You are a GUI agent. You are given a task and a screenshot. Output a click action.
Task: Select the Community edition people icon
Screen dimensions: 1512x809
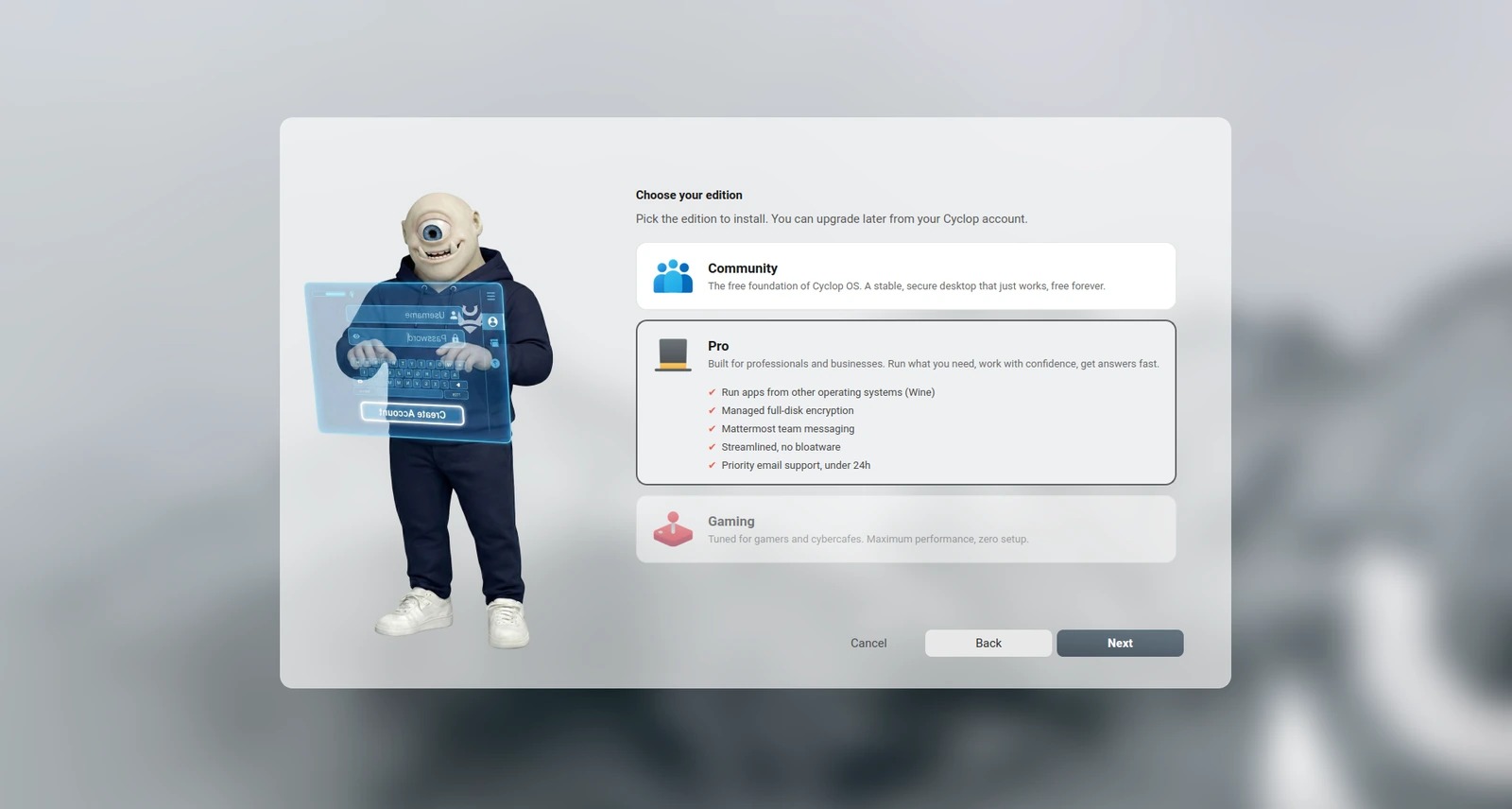pos(673,276)
